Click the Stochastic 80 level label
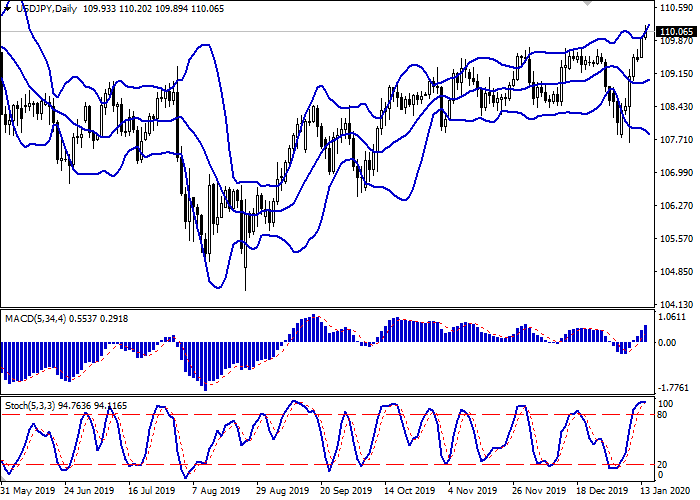Screen dimensions: 700x500 coord(663,415)
